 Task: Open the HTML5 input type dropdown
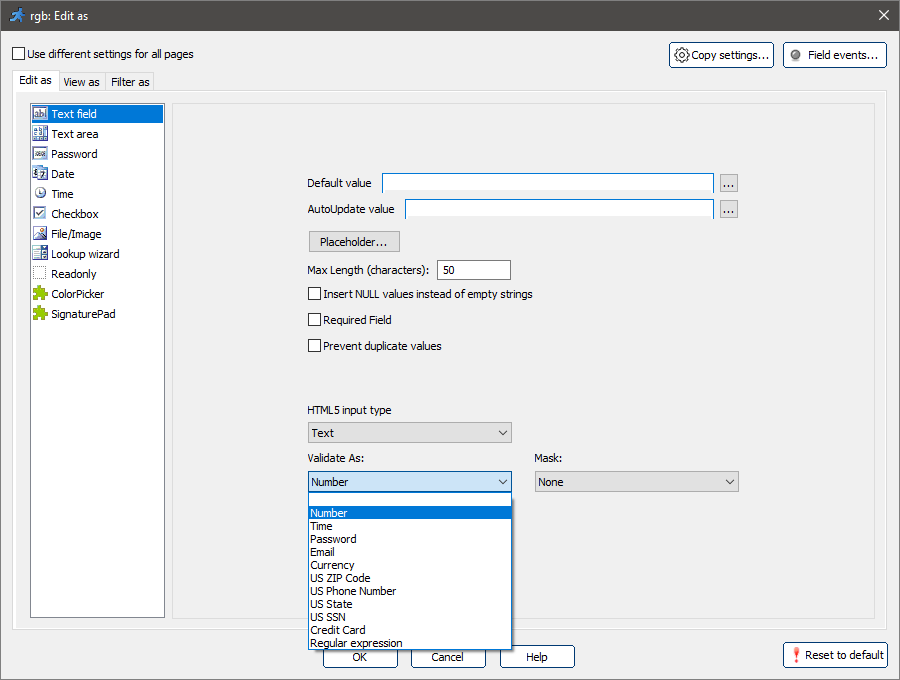(410, 432)
